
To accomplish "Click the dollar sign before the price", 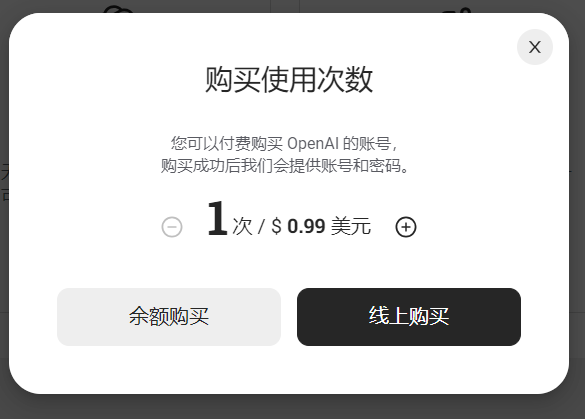I will [x=276, y=226].
